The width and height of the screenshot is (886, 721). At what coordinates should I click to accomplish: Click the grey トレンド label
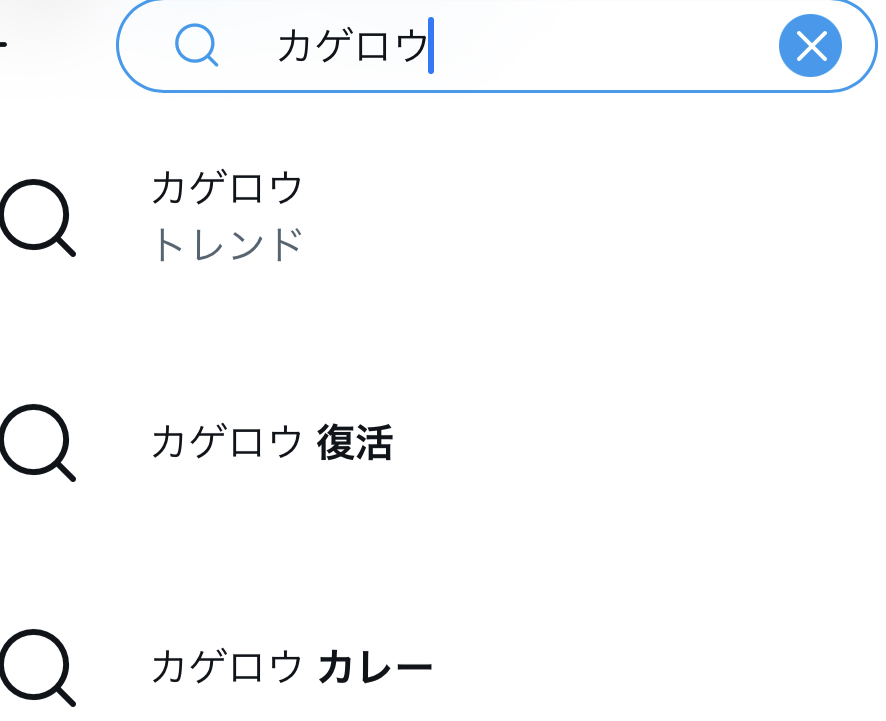[227, 245]
